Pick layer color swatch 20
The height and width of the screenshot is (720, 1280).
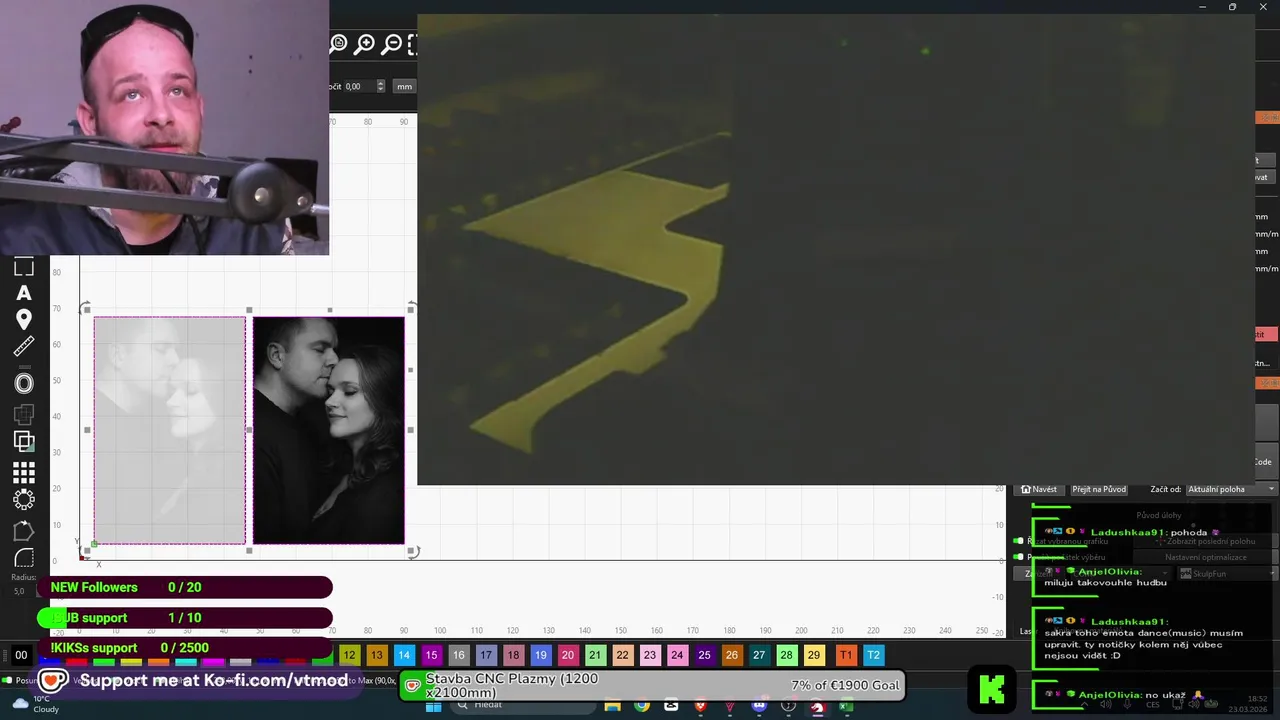(x=568, y=655)
